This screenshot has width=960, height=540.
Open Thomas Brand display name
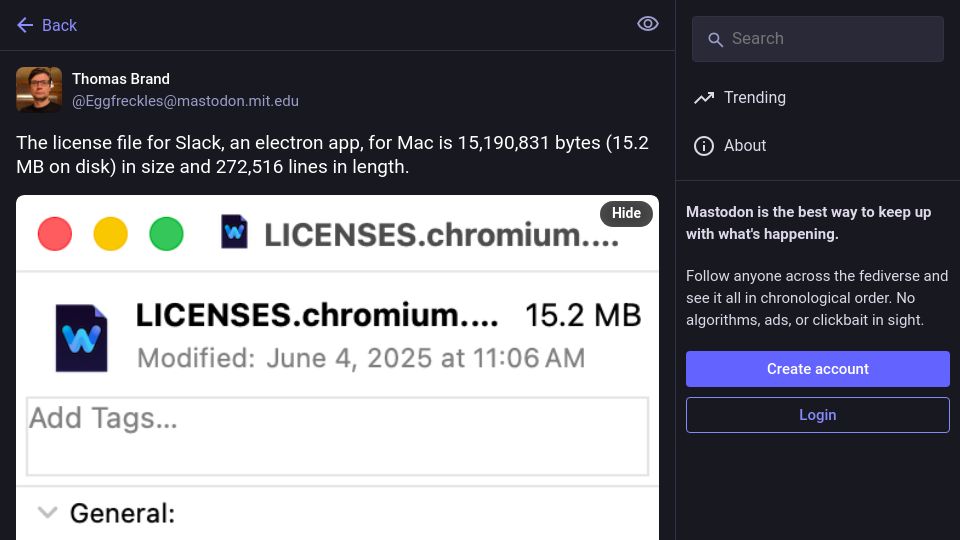tap(121, 79)
